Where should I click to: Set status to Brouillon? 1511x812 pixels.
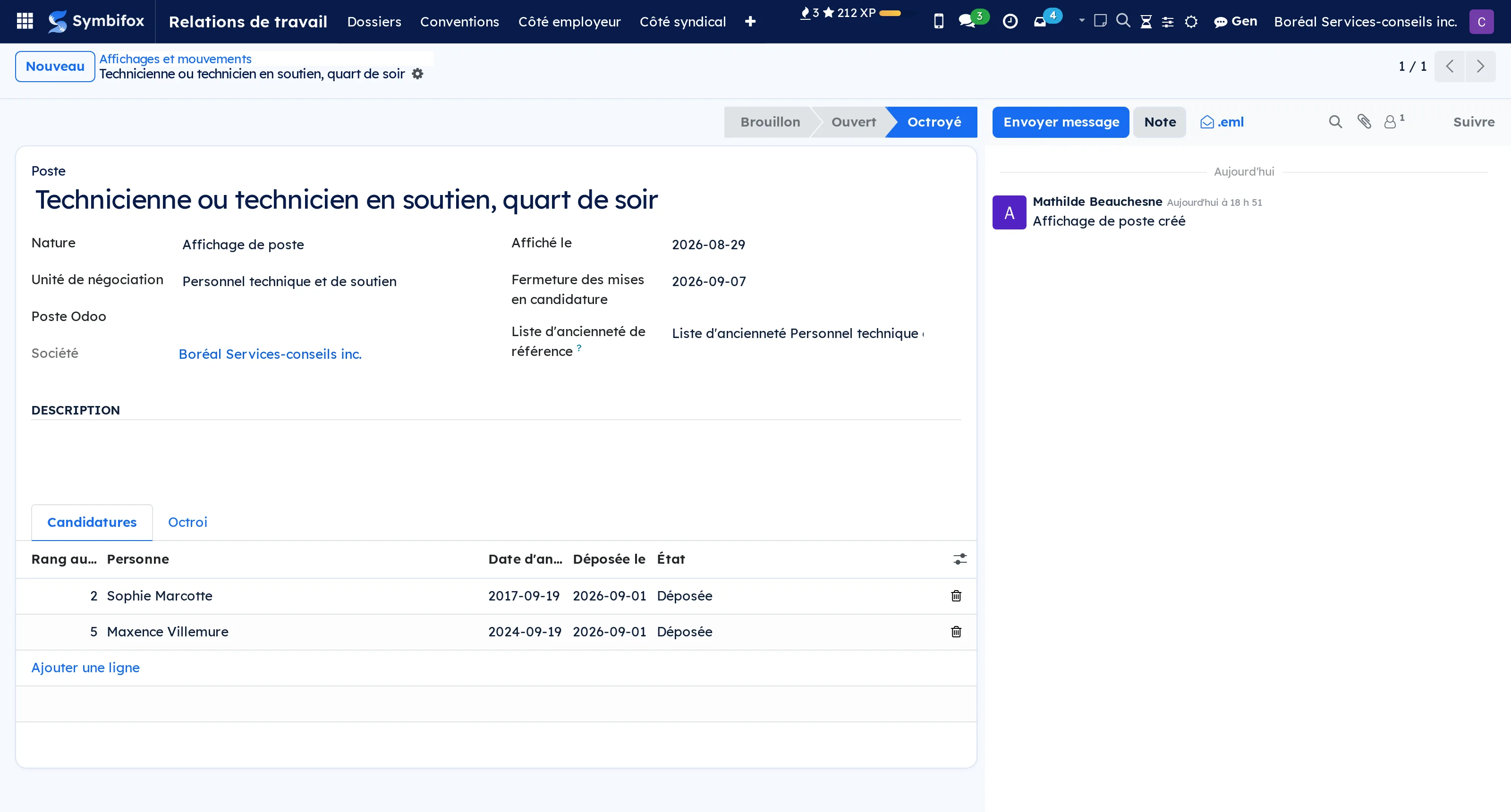770,122
